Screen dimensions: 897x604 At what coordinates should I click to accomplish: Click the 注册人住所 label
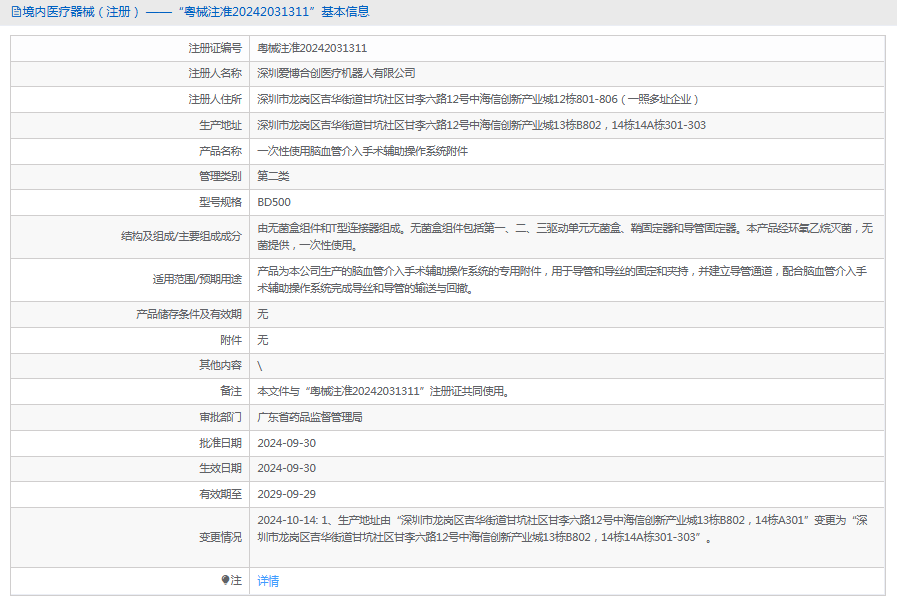215,99
